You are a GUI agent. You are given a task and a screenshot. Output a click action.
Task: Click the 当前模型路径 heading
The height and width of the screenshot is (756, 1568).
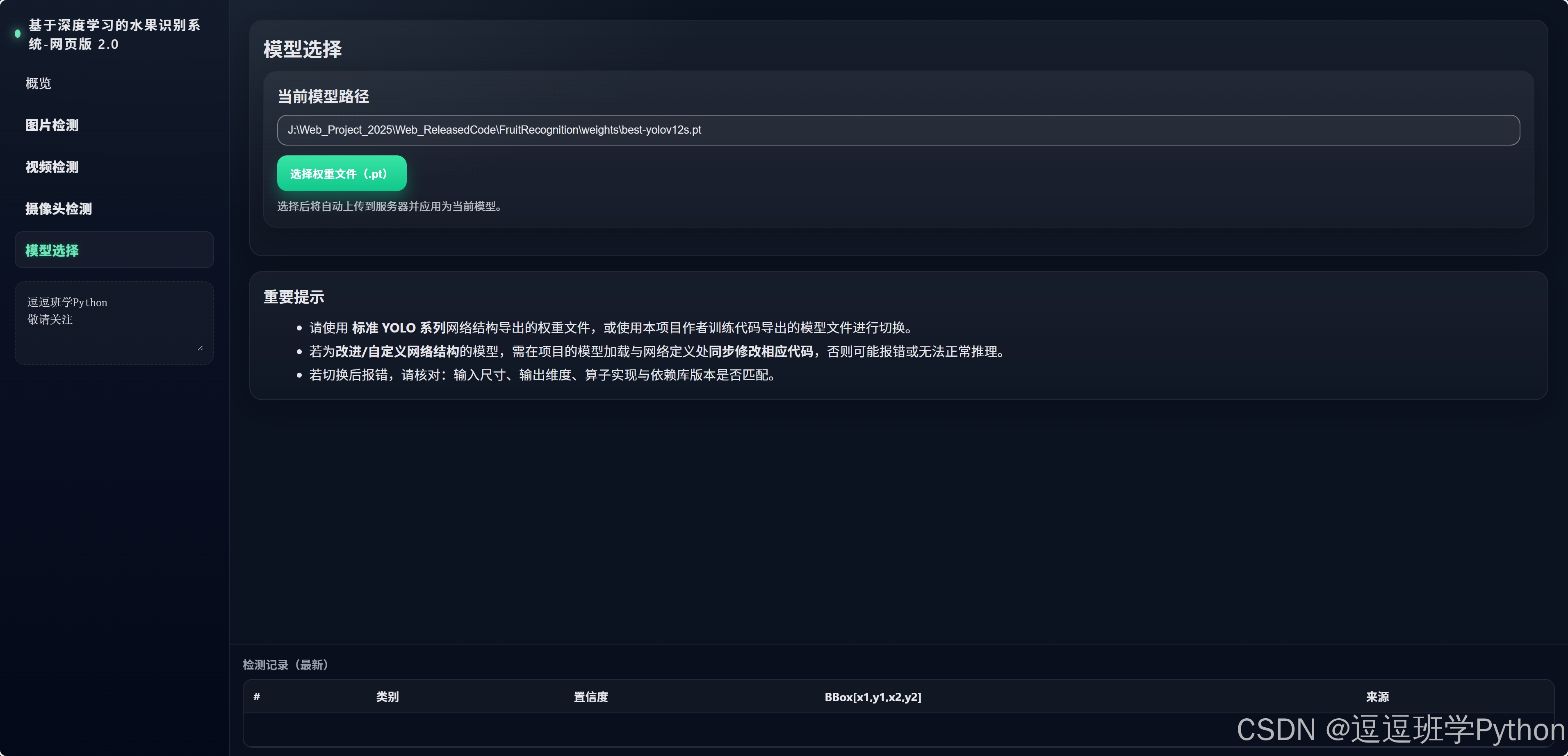[323, 96]
